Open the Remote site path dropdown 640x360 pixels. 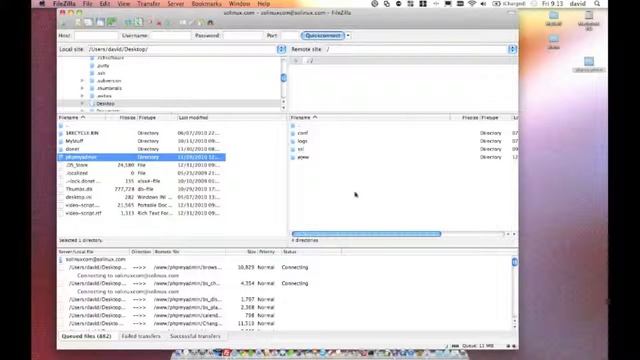[x=512, y=49]
